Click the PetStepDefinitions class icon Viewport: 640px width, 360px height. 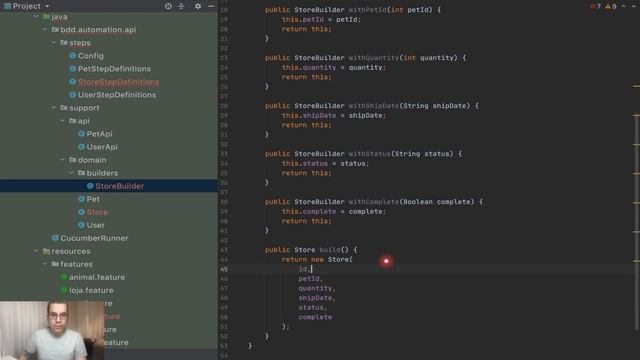[x=73, y=69]
